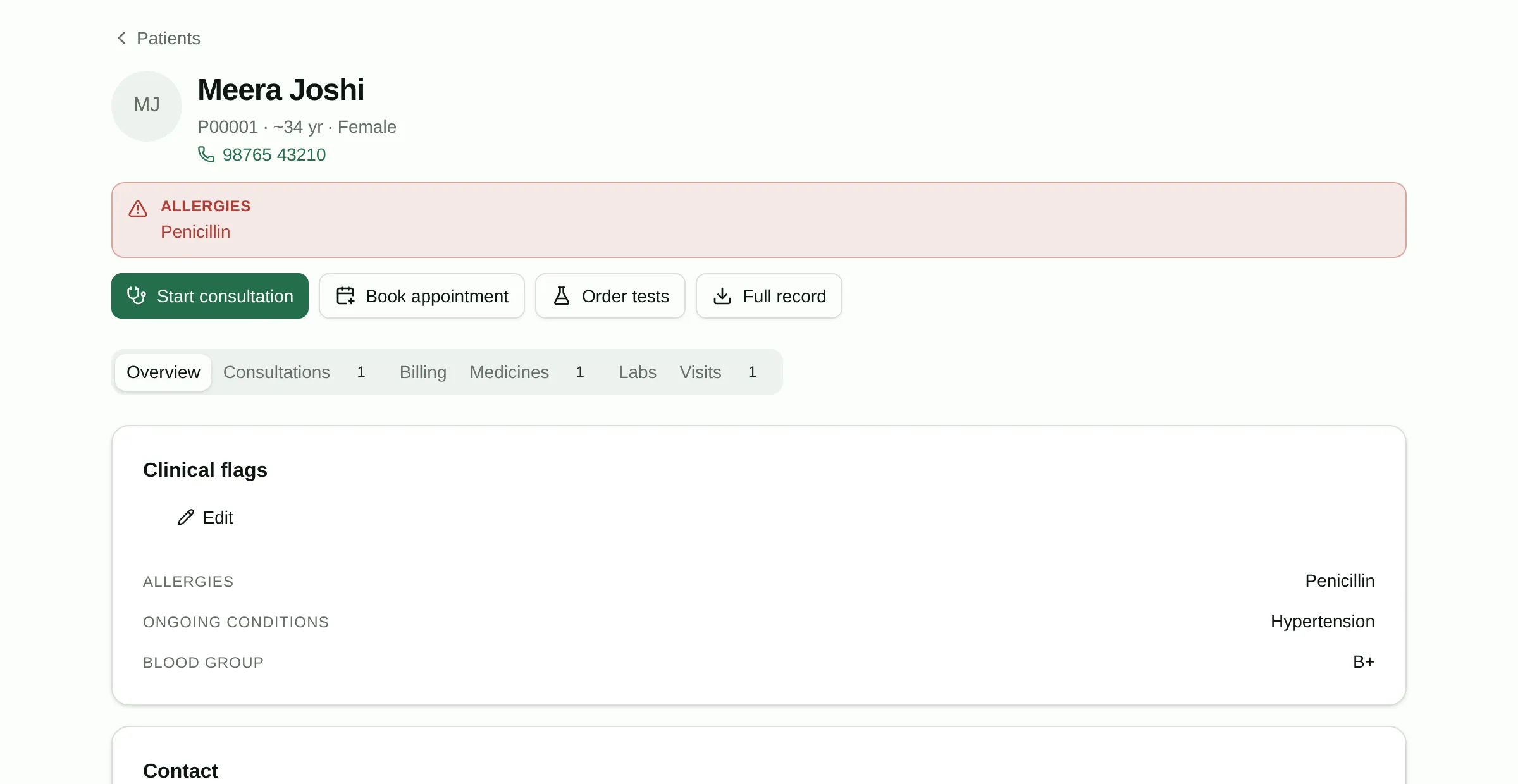
Task: Click the download icon in Full record
Action: pyautogui.click(x=722, y=295)
